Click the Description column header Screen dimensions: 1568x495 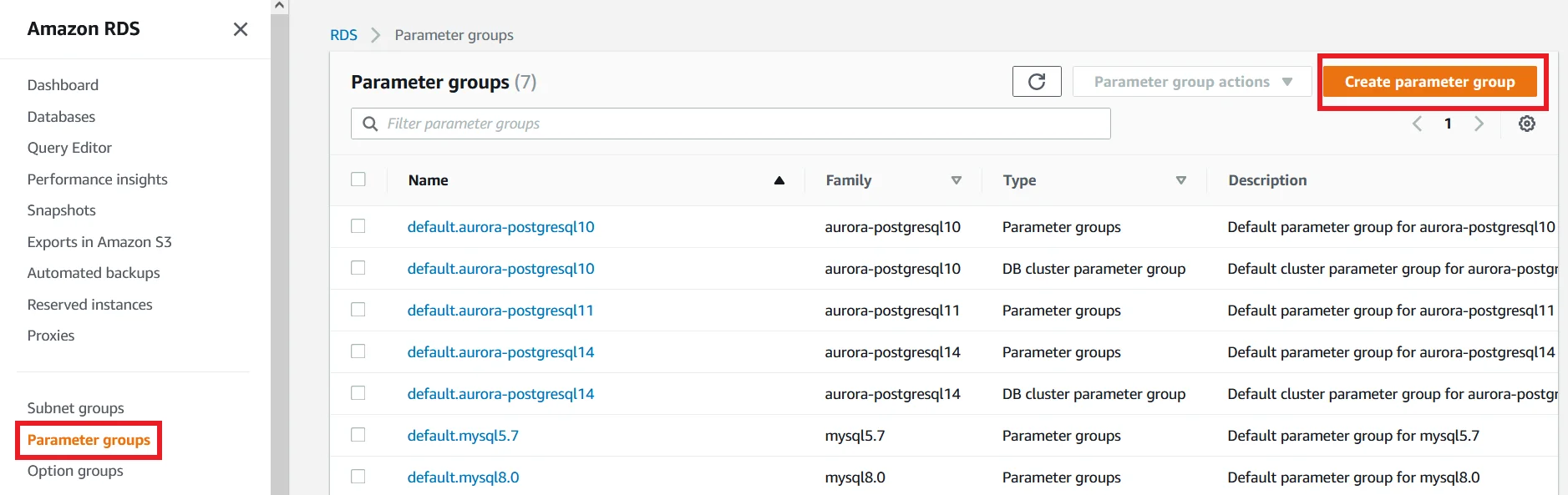tap(1267, 180)
